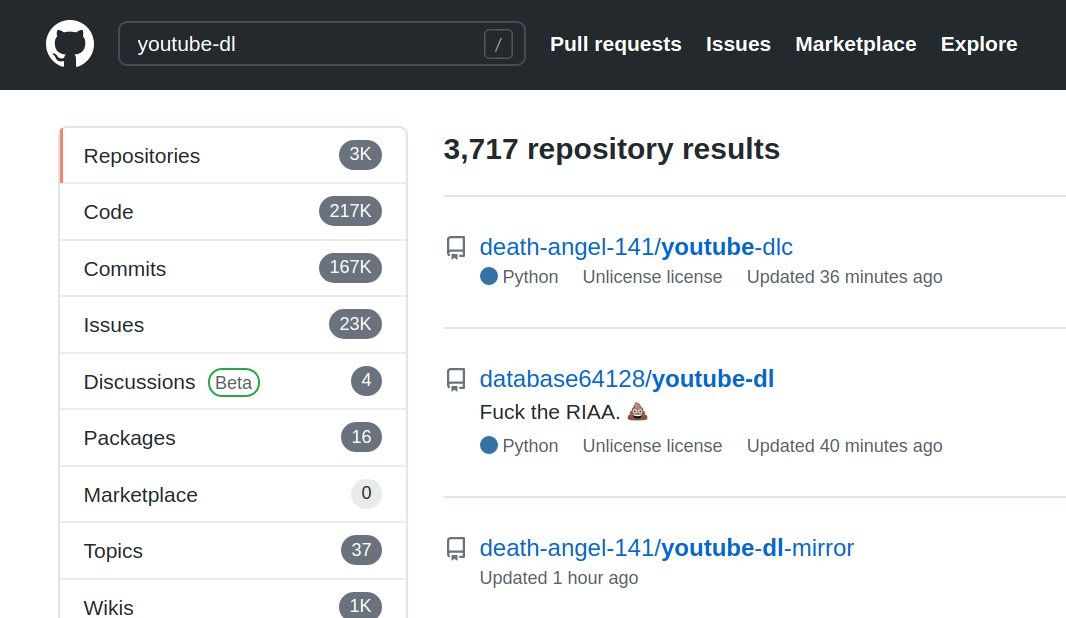The width and height of the screenshot is (1066, 618).
Task: Select the Code results filter
Action: pyautogui.click(x=233, y=211)
